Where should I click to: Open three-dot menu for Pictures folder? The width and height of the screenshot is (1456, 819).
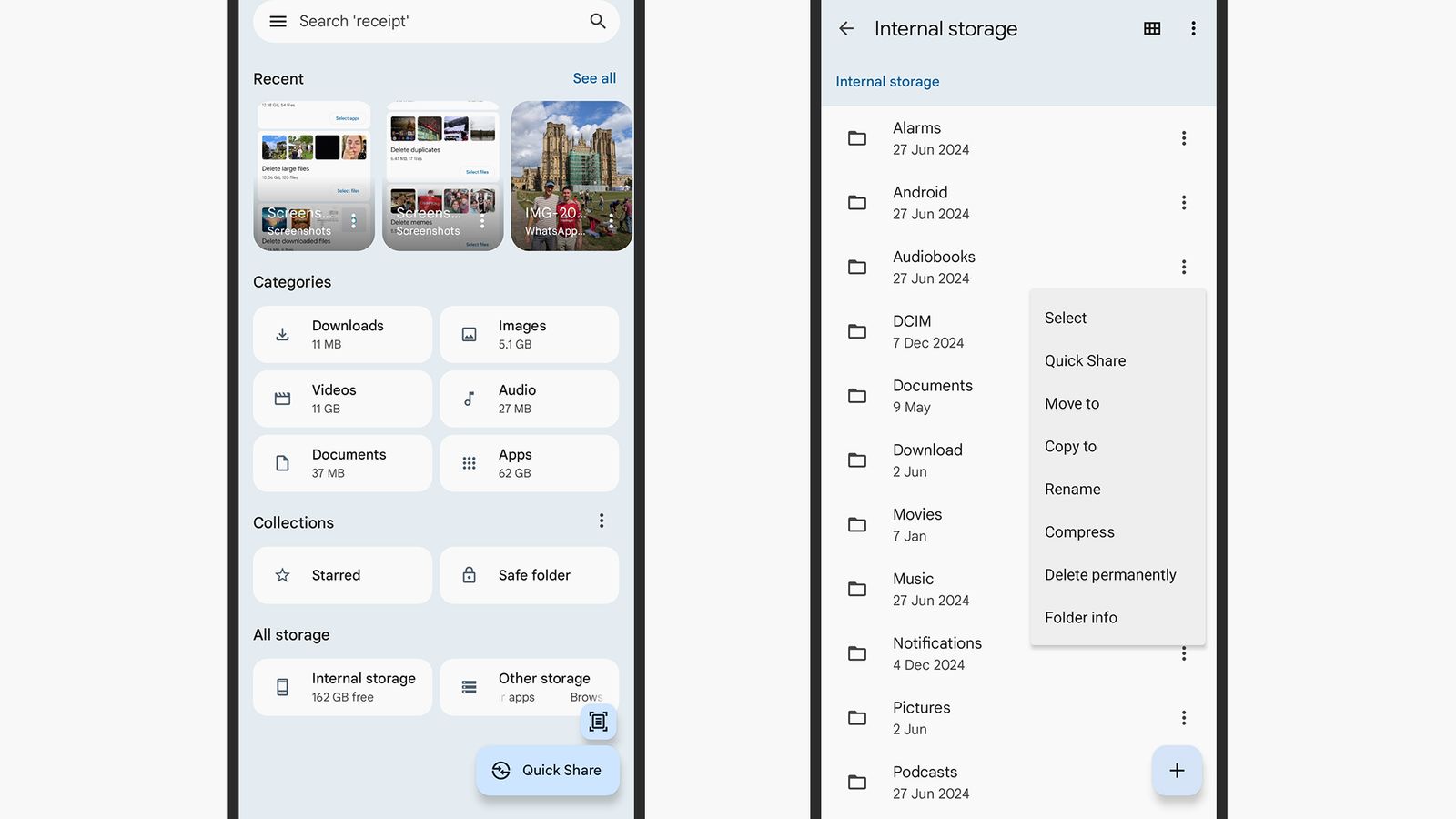pos(1183,718)
